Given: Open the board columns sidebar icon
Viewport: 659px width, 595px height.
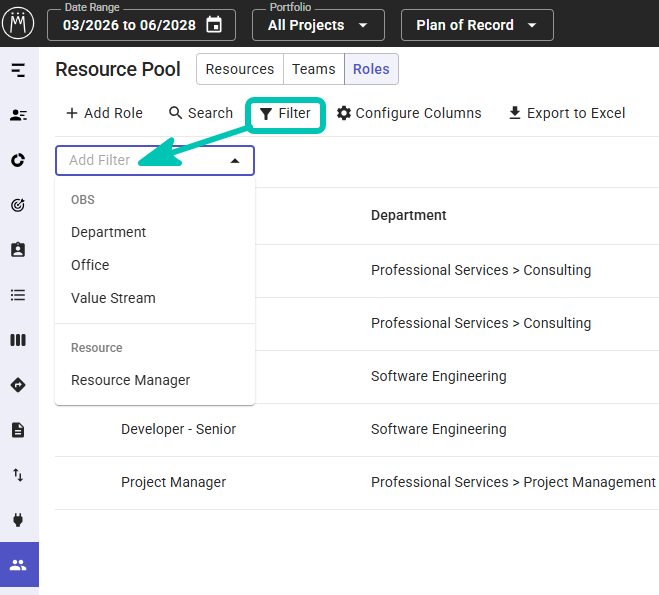Looking at the screenshot, I should point(18,340).
